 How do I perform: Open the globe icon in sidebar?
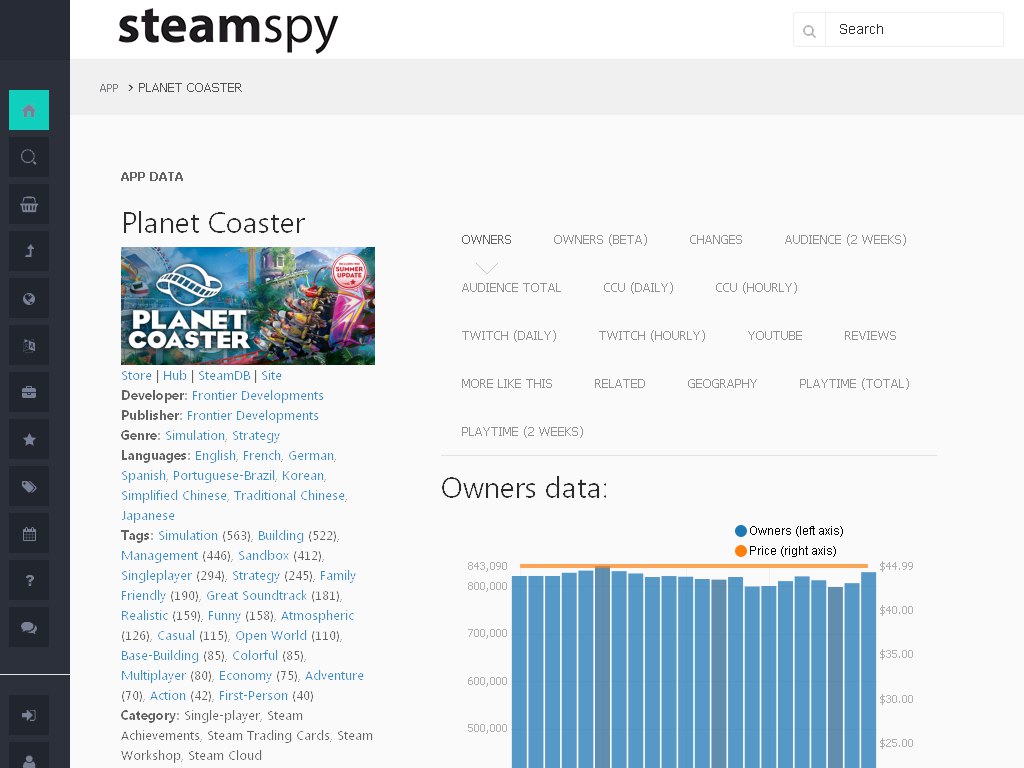29,298
